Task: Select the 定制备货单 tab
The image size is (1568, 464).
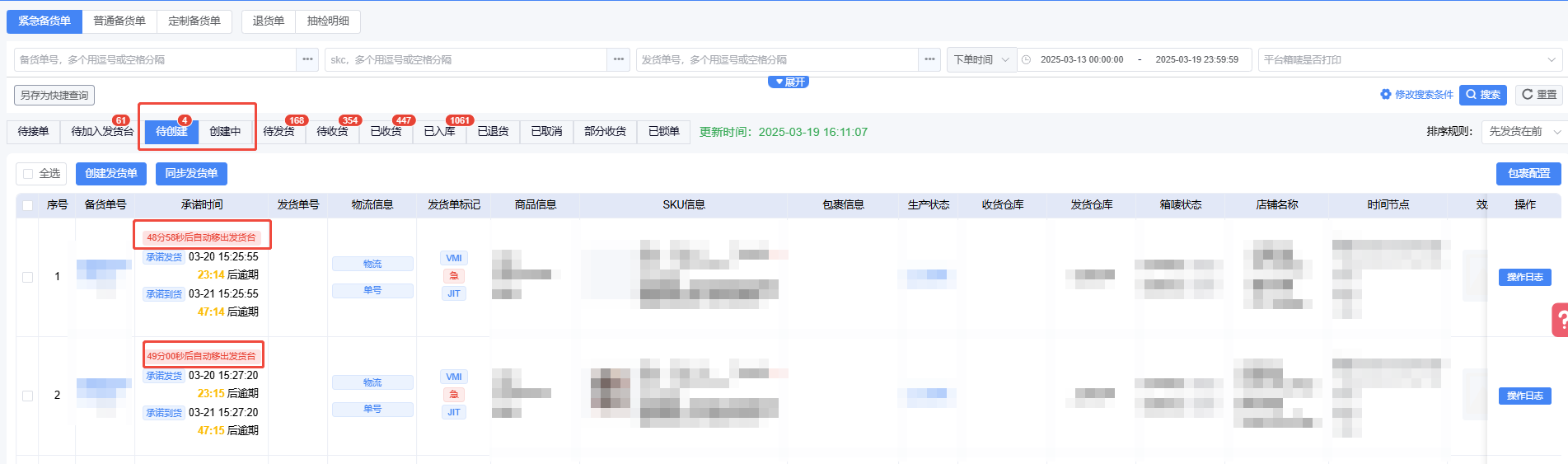Action: pos(194,21)
